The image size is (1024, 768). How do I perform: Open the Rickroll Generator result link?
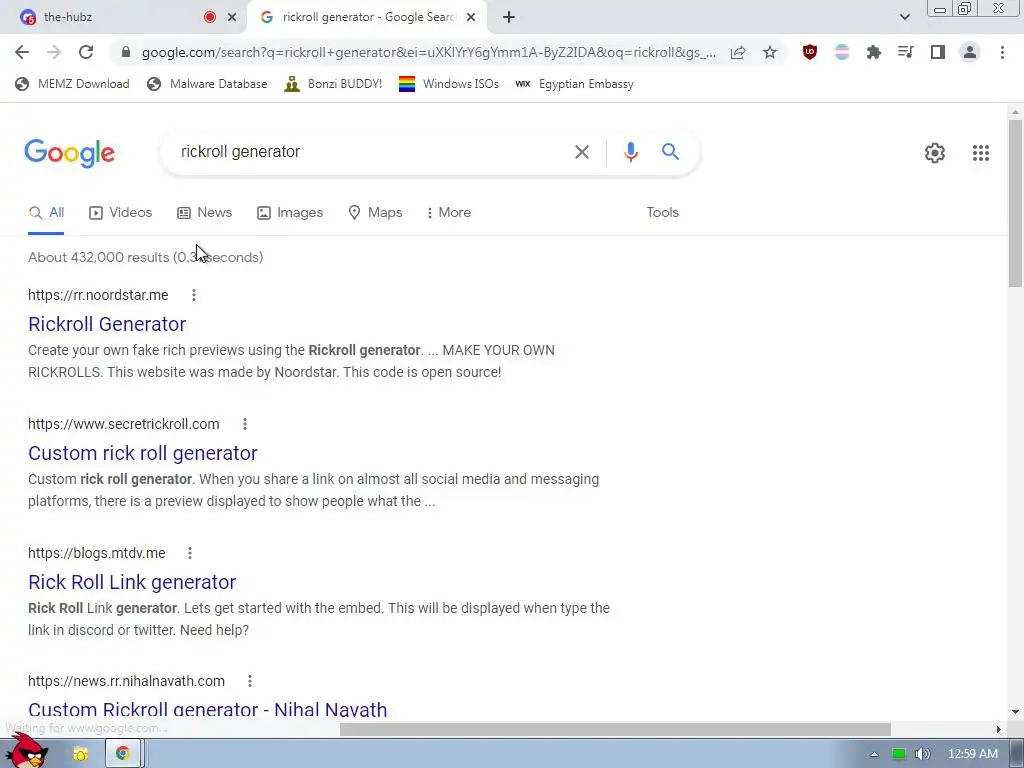point(107,324)
